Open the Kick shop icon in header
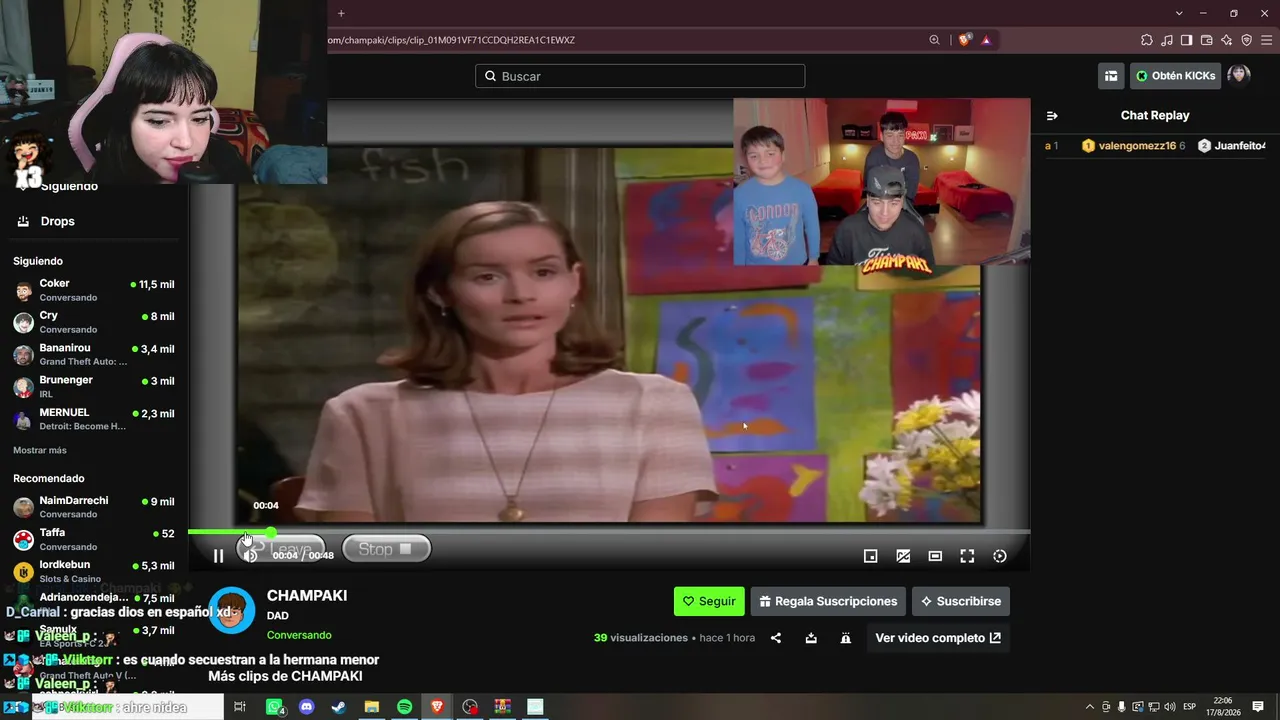The height and width of the screenshot is (720, 1280). tap(1111, 76)
